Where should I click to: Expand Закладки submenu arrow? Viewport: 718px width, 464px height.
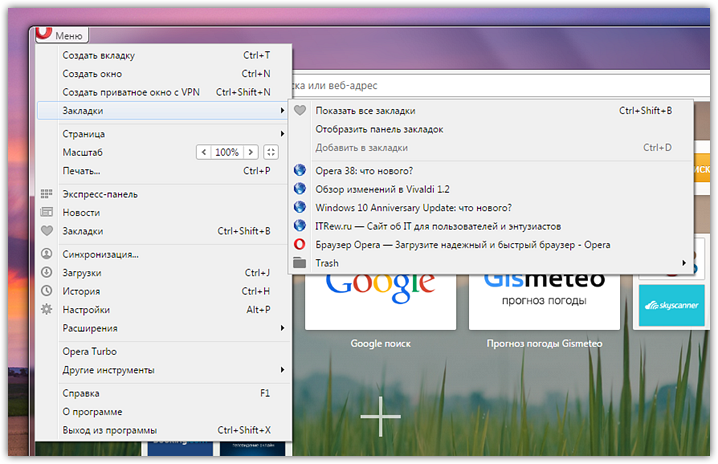tap(282, 110)
